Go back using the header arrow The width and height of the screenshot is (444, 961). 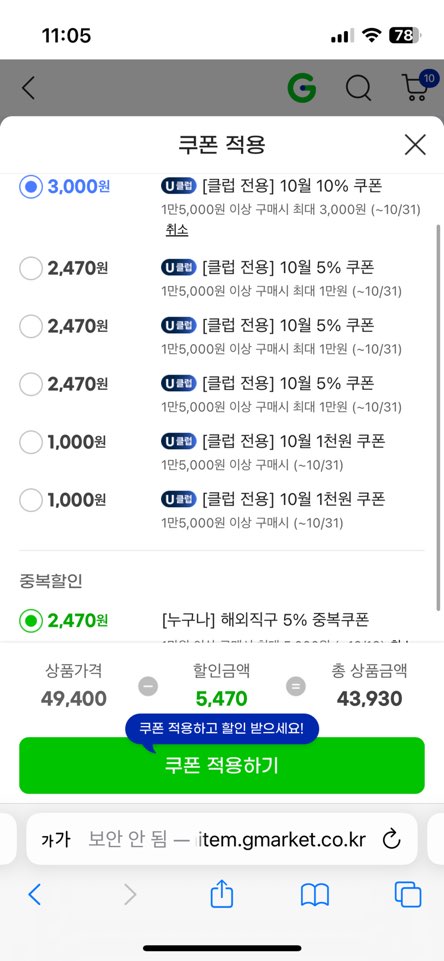(x=28, y=89)
